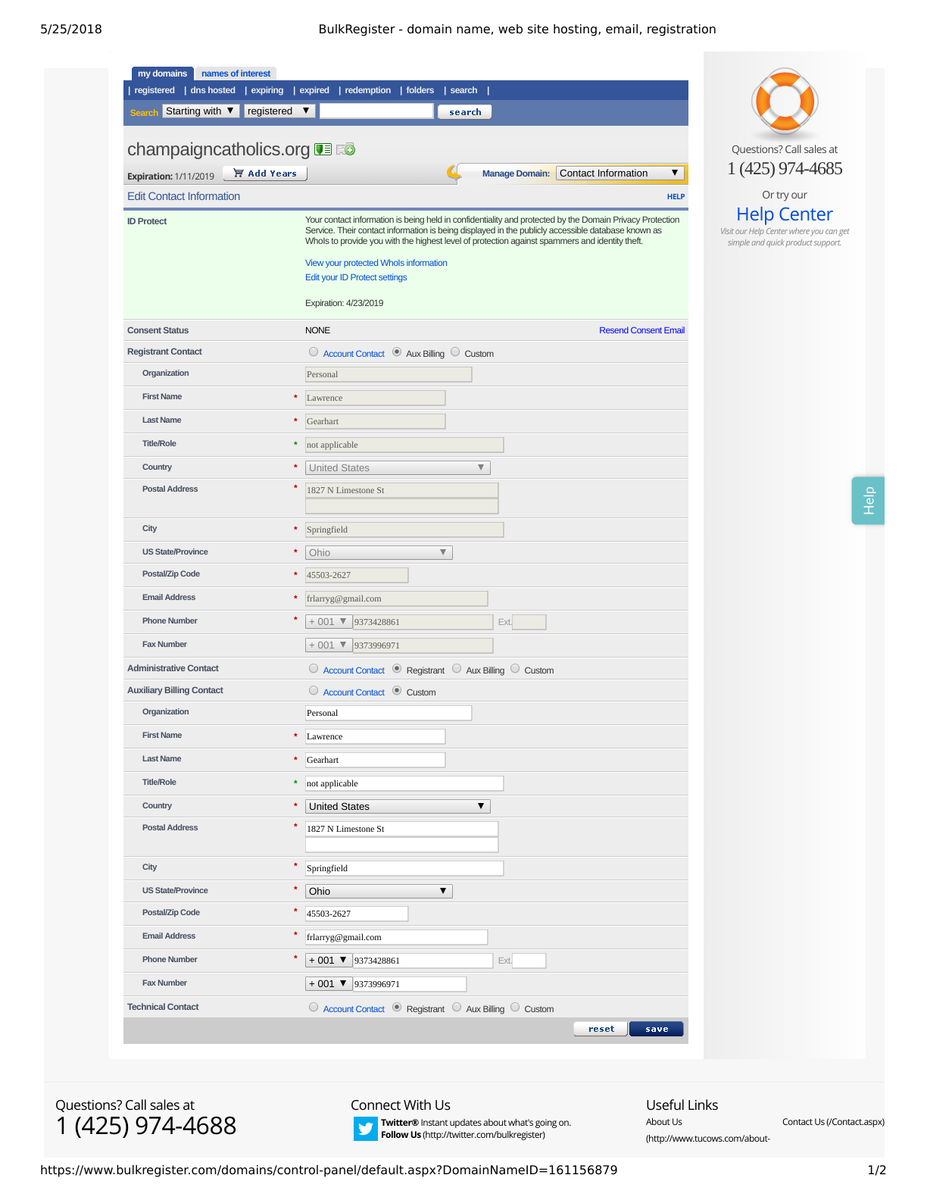Select Custom radio for Administrative Contact
The height and width of the screenshot is (1200, 927).
[515, 669]
